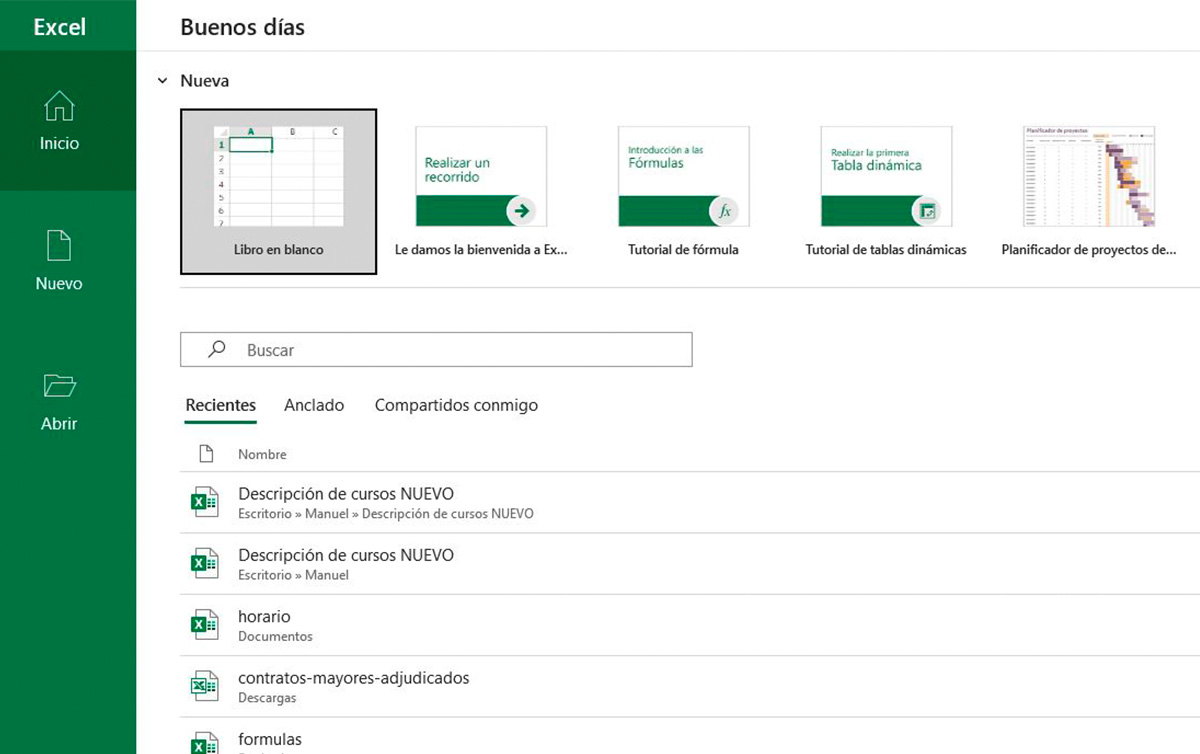
Task: Switch to the Anclado tab
Action: pyautogui.click(x=314, y=405)
